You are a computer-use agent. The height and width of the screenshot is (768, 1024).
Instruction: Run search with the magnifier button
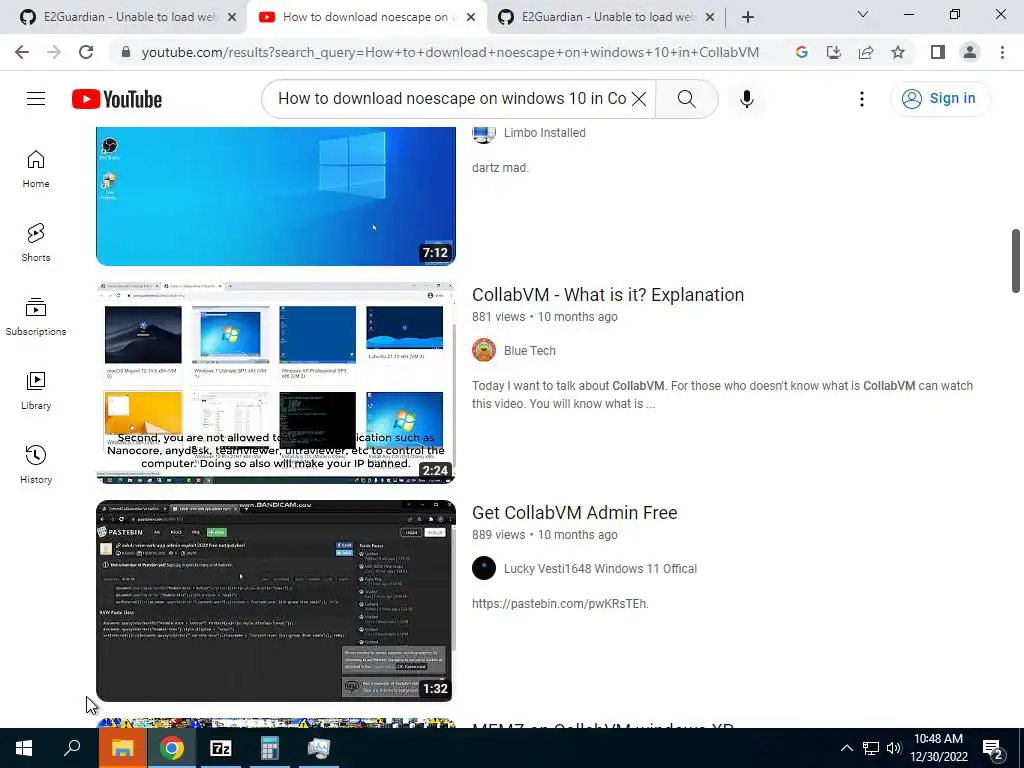[686, 99]
